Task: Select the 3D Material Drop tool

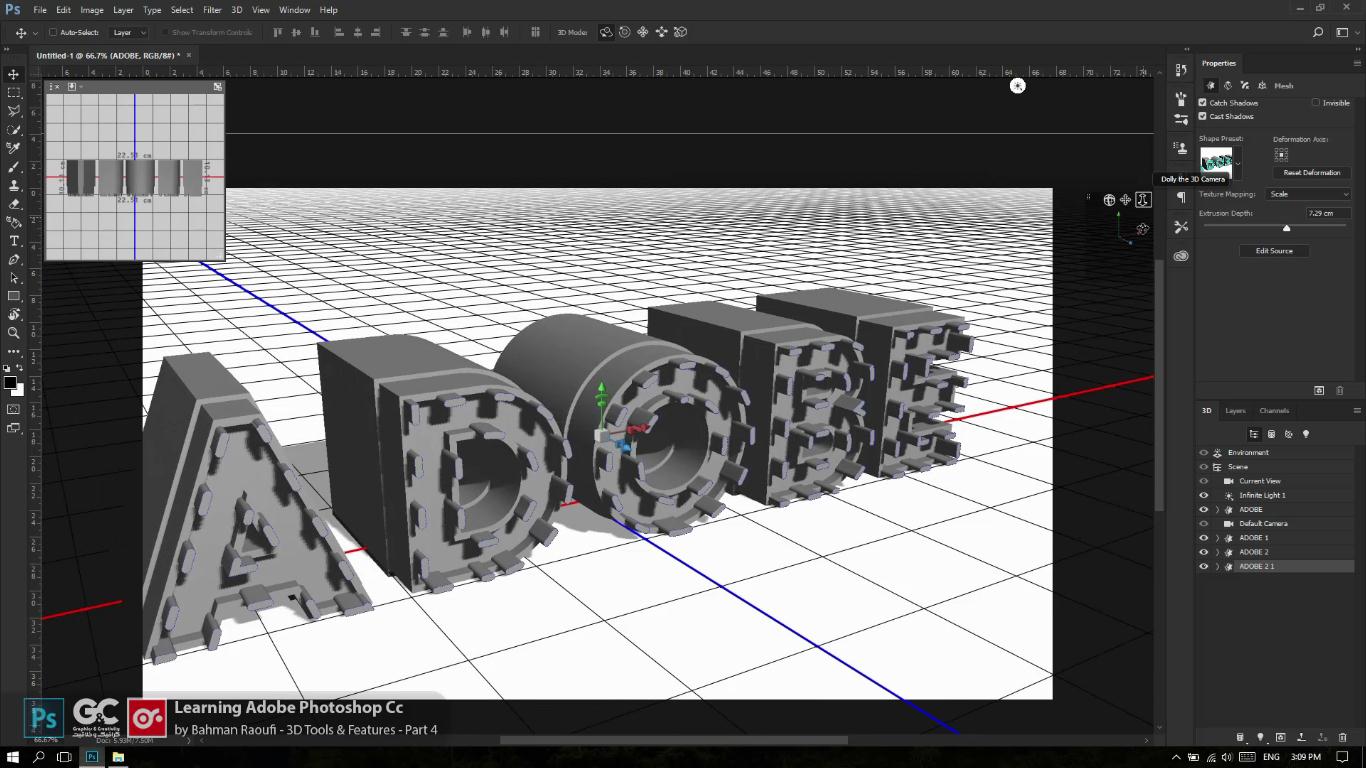Action: click(14, 222)
